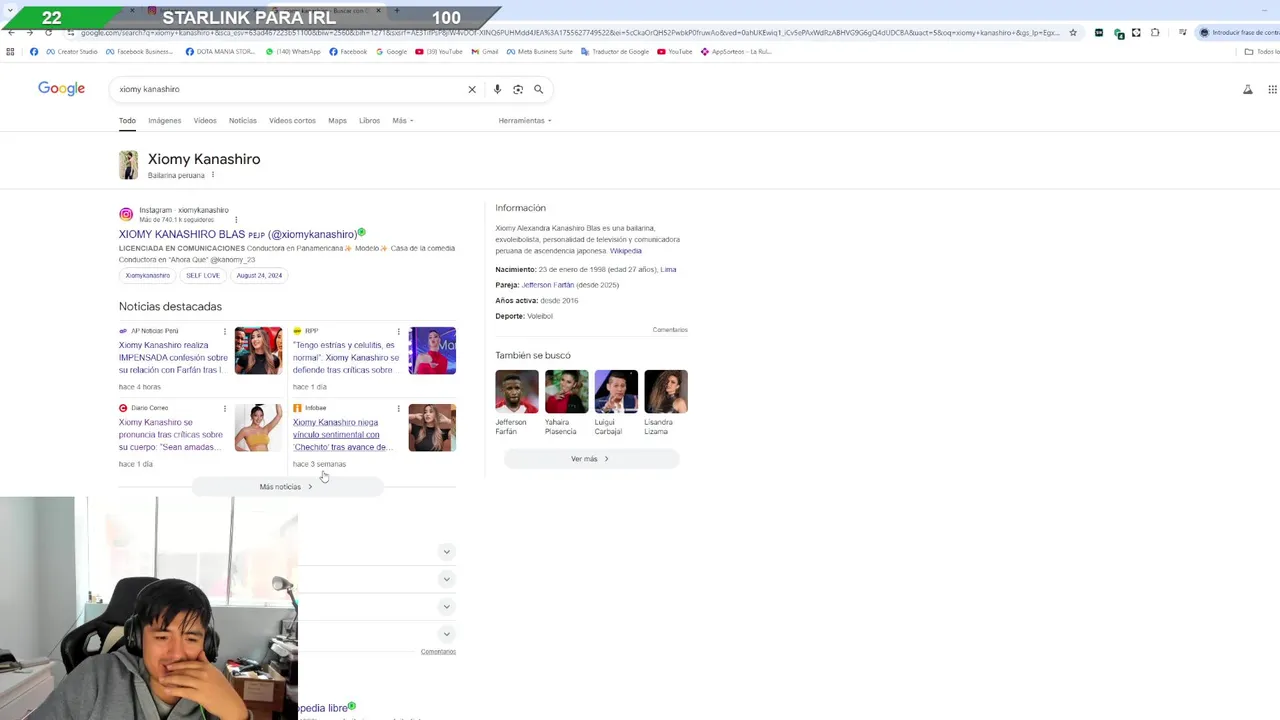
Task: Bookmark this page with the star icon
Action: pyautogui.click(x=1073, y=32)
